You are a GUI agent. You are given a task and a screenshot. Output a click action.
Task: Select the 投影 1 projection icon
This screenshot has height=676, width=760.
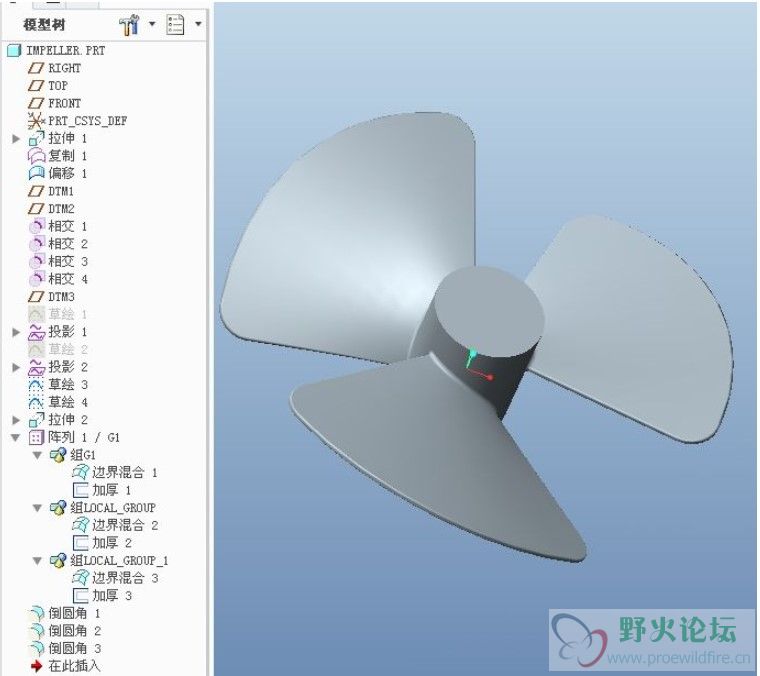[36, 332]
